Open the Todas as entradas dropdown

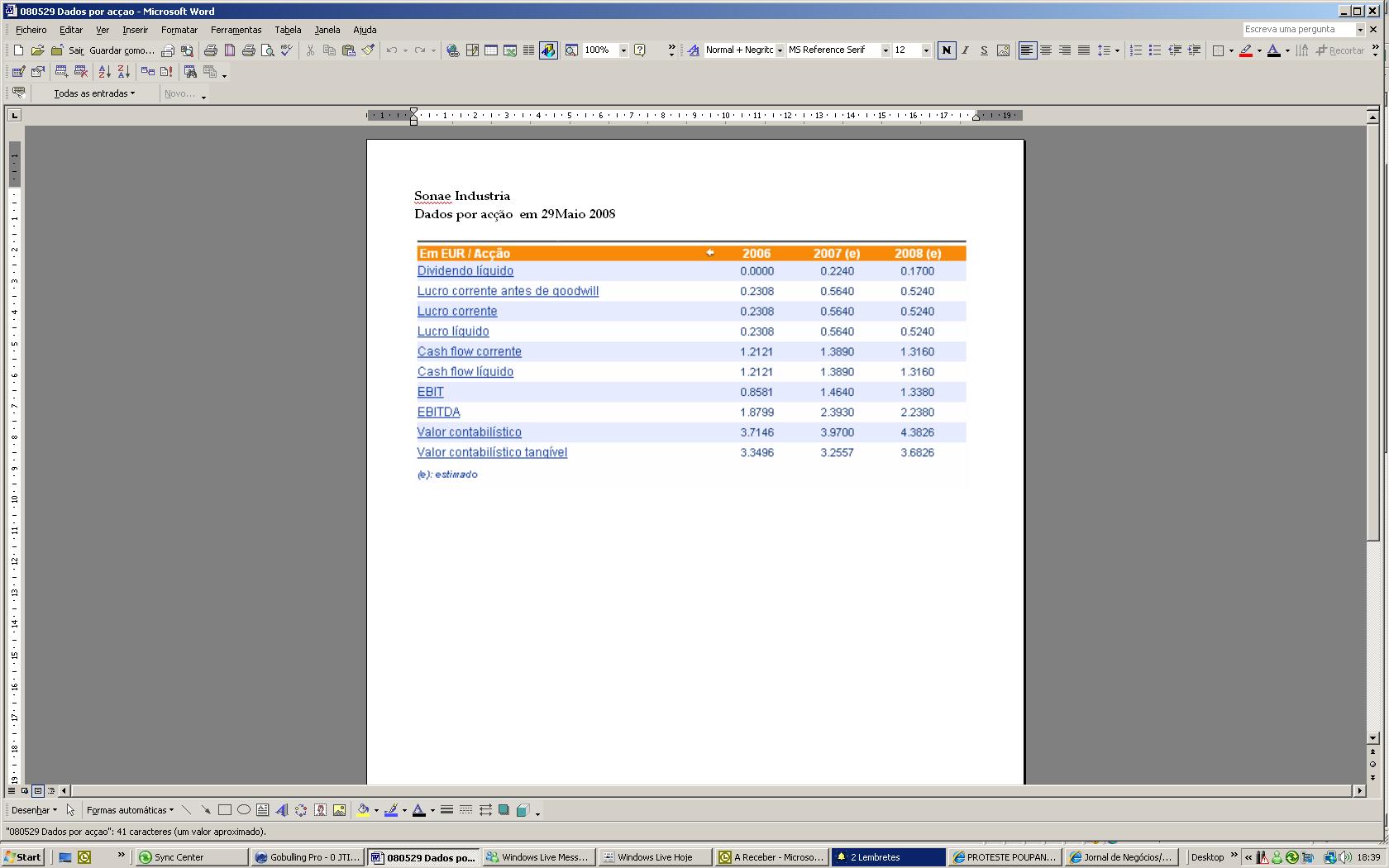(93, 93)
